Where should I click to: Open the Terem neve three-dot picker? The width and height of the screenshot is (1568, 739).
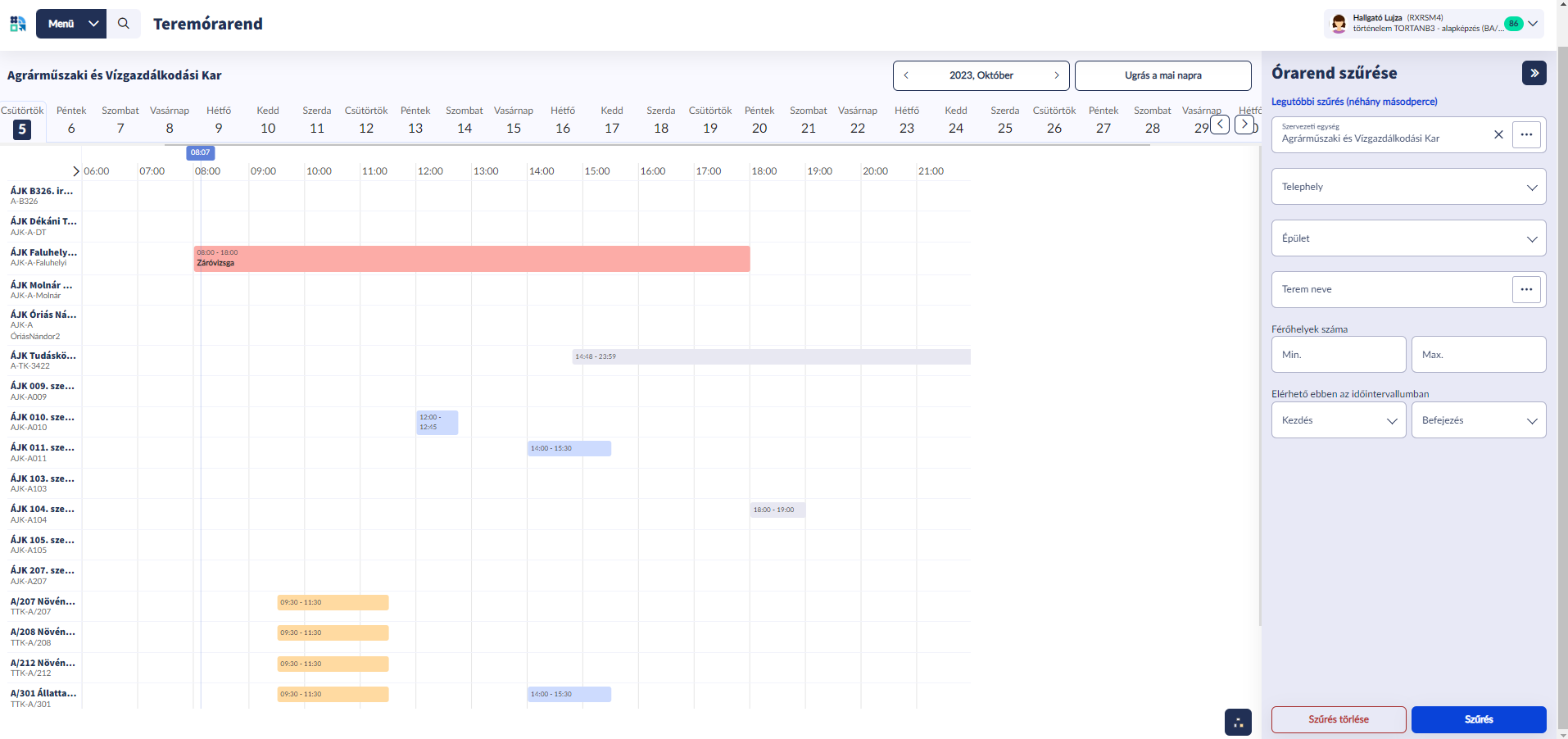pos(1526,289)
